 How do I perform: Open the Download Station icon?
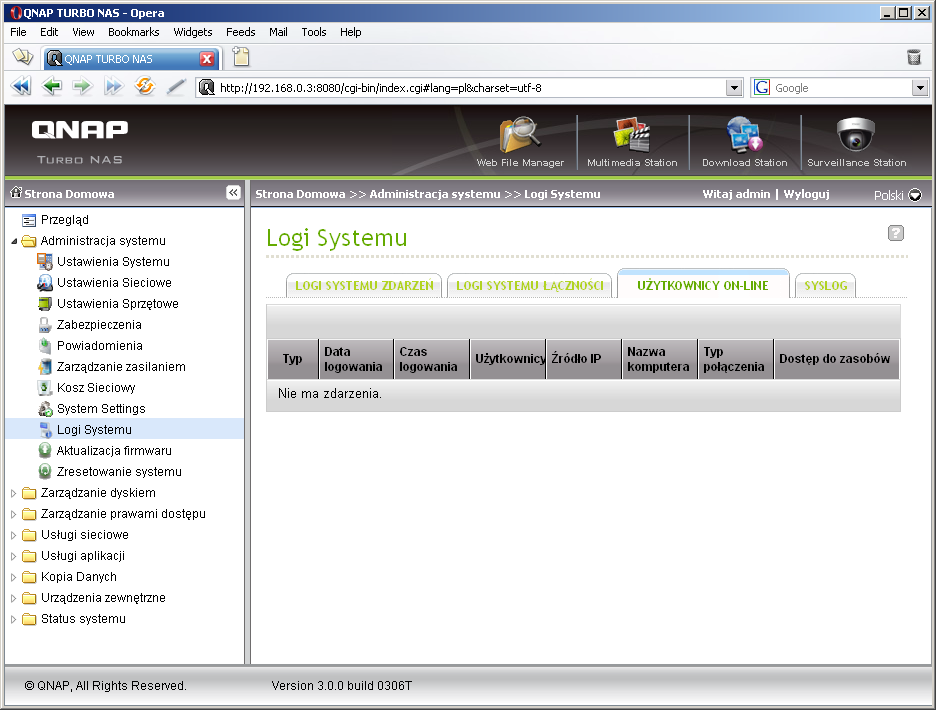pyautogui.click(x=744, y=135)
